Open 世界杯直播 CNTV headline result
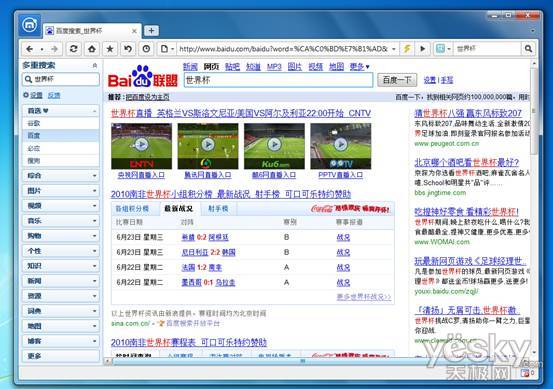Screen dimensions: 553x389 [x=241, y=113]
